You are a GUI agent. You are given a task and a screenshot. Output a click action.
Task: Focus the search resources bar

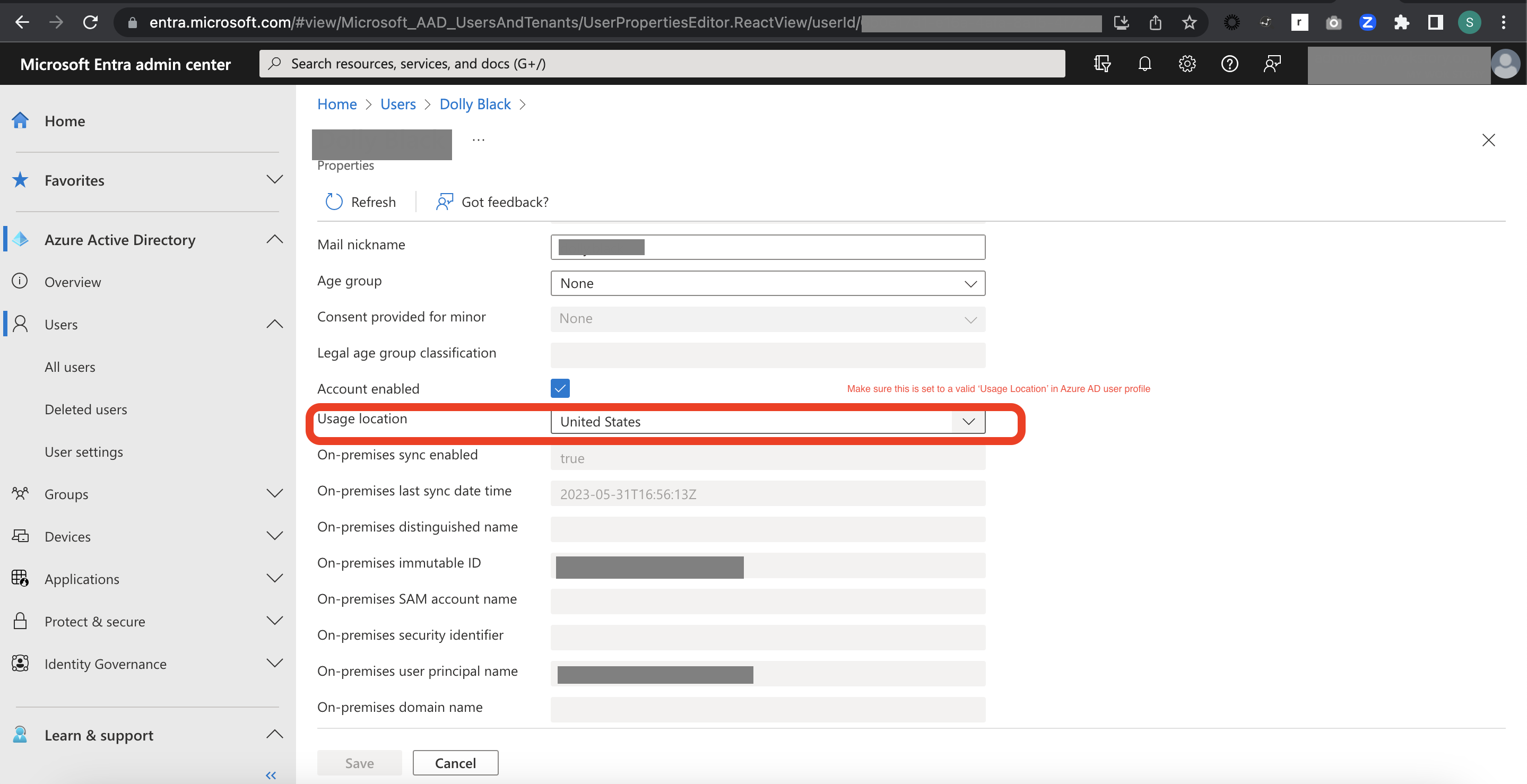662,64
